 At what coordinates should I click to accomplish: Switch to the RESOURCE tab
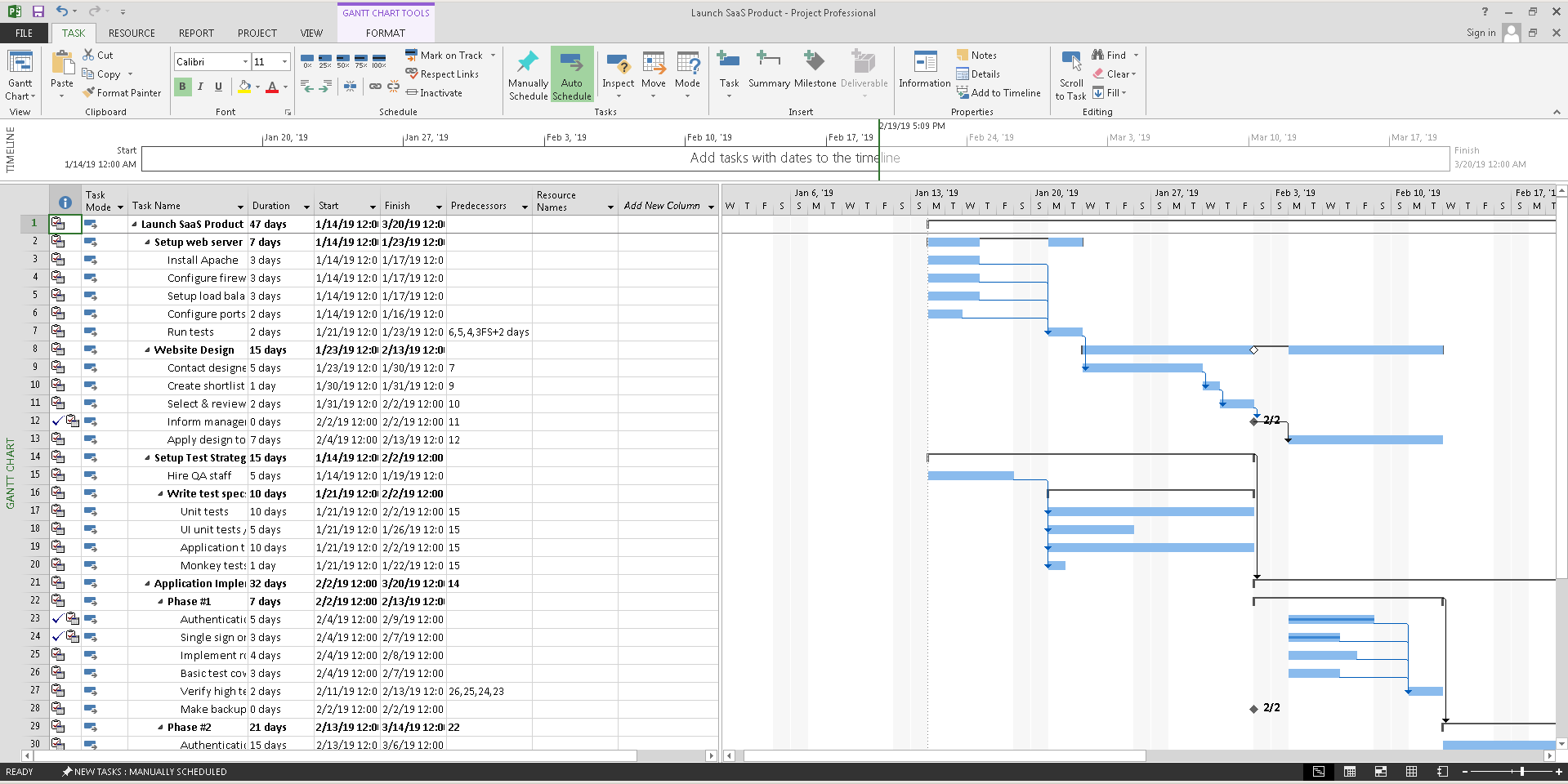click(x=132, y=33)
